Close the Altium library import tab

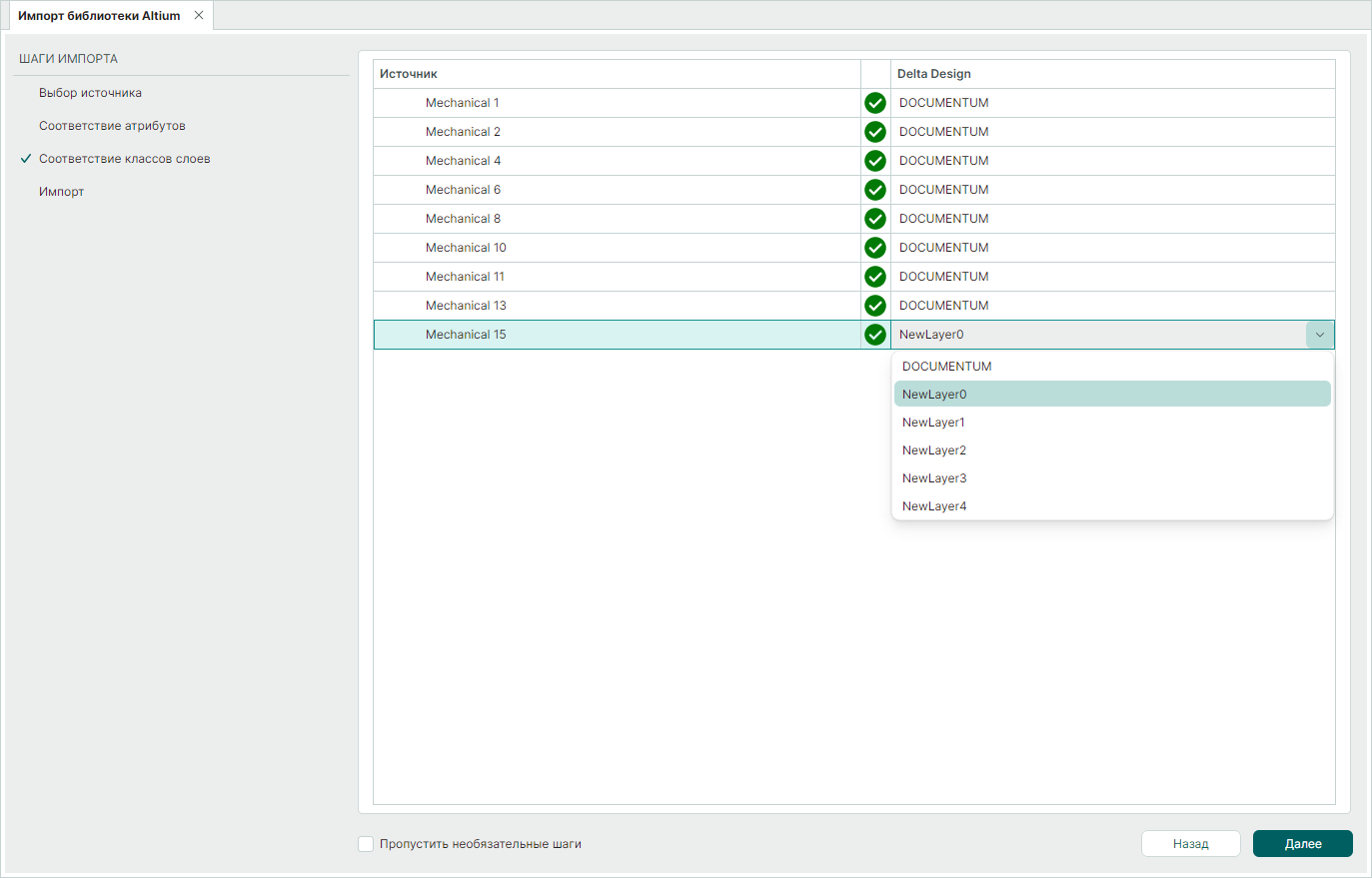199,16
